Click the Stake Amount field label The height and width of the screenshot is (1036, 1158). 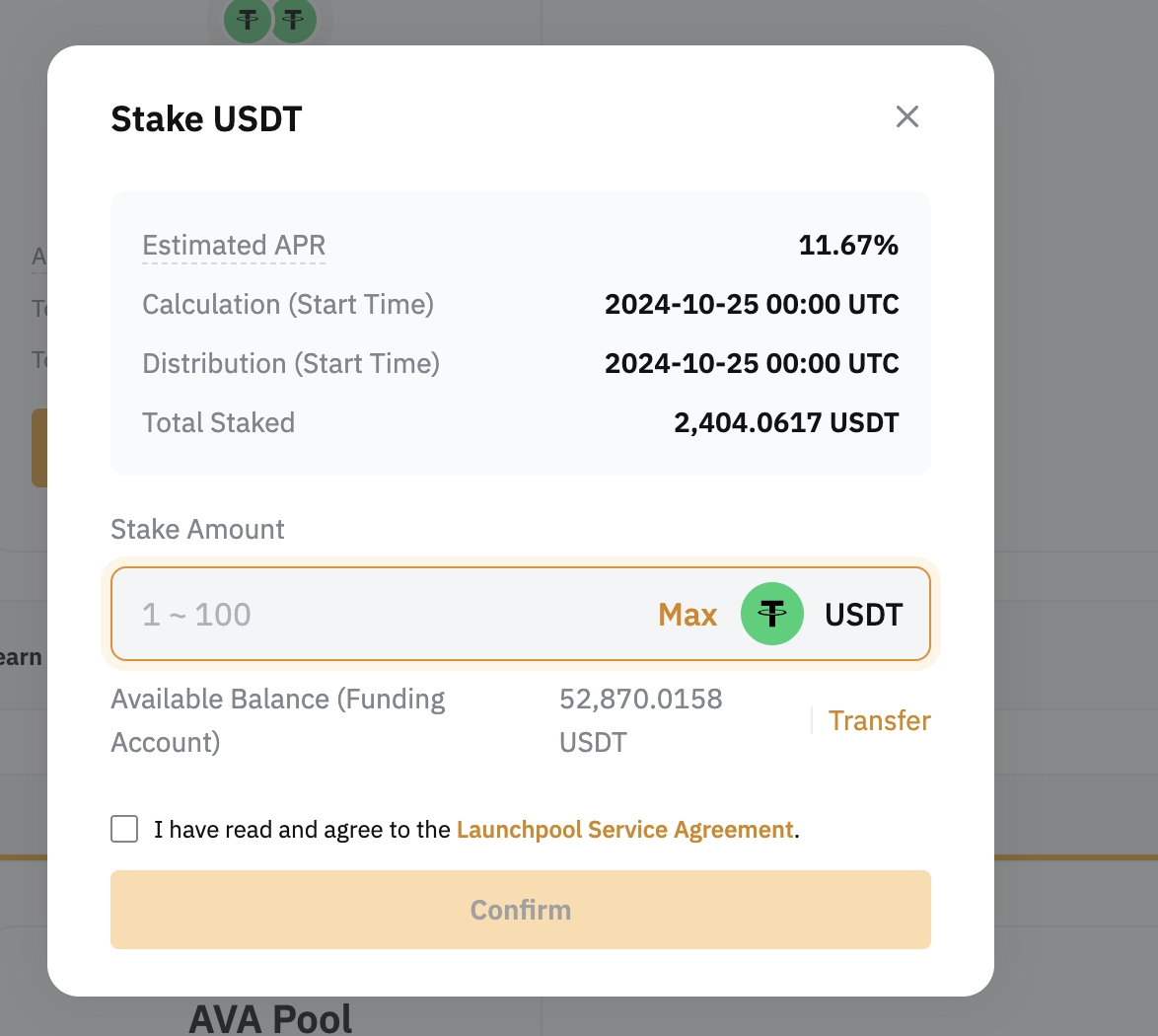[x=197, y=529]
